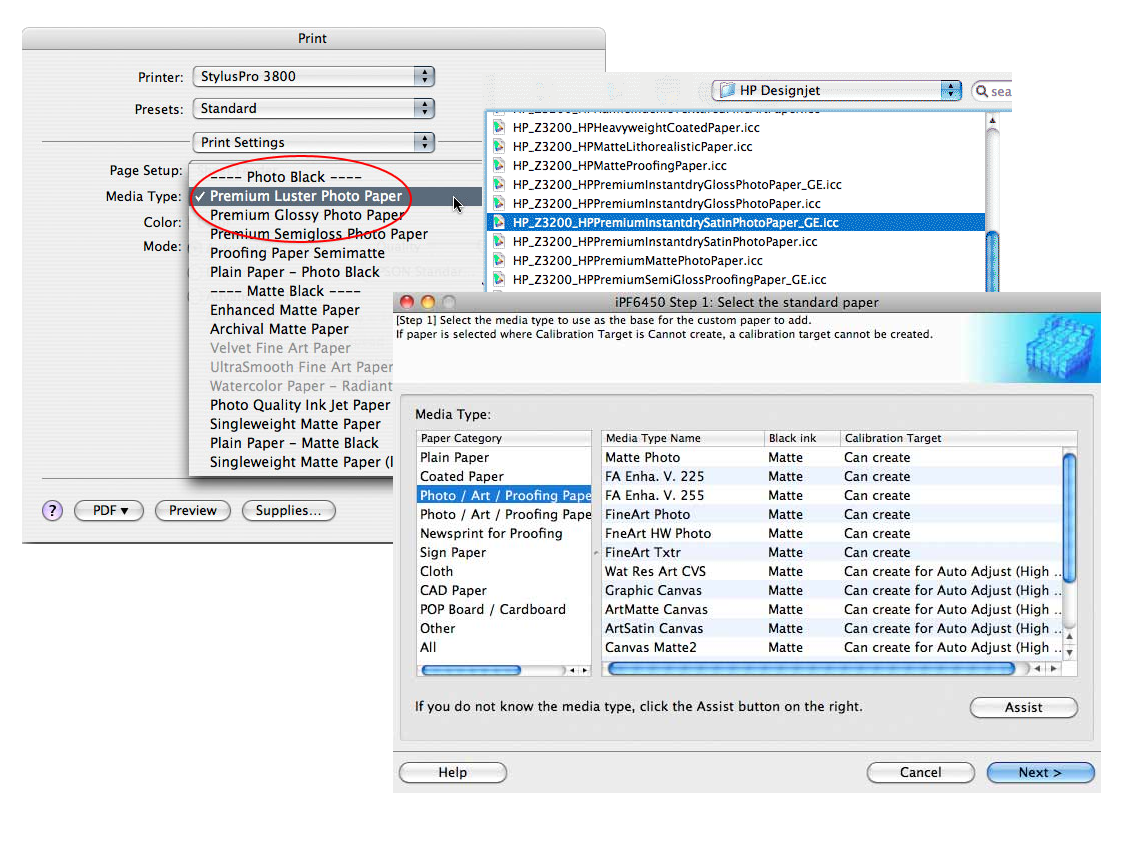Click the folder icon in HP Designjet dropdown
Screen dimensions: 1134x850
[x=727, y=90]
